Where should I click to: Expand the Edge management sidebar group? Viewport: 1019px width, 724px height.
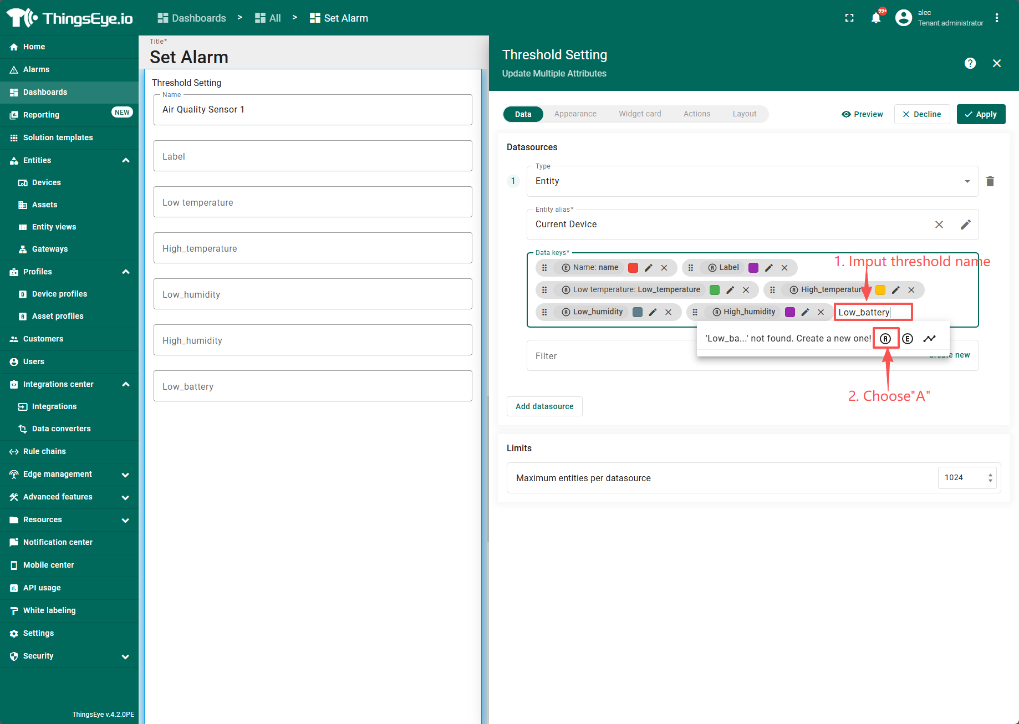click(x=125, y=474)
